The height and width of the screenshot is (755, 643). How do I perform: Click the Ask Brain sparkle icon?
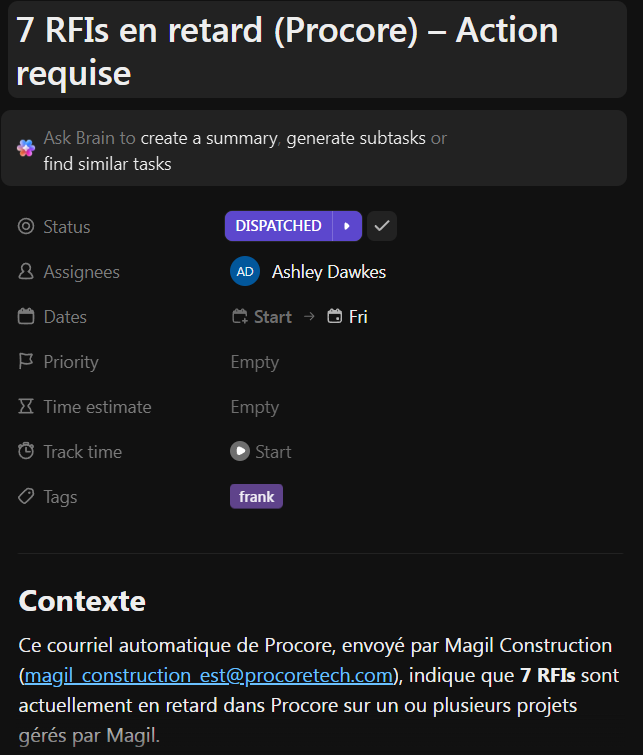click(x=26, y=148)
